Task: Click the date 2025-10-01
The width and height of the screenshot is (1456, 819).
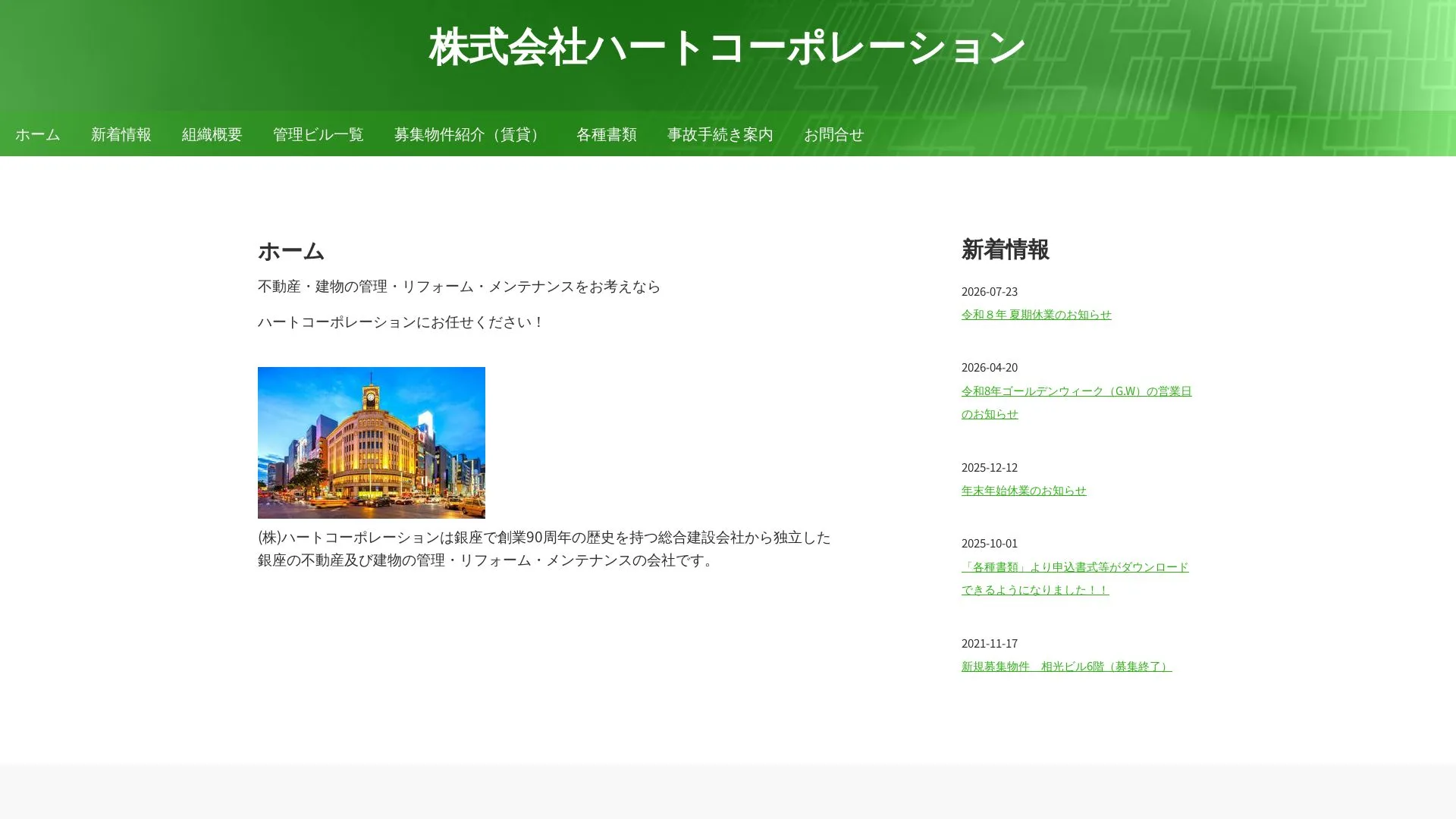Action: click(x=990, y=543)
